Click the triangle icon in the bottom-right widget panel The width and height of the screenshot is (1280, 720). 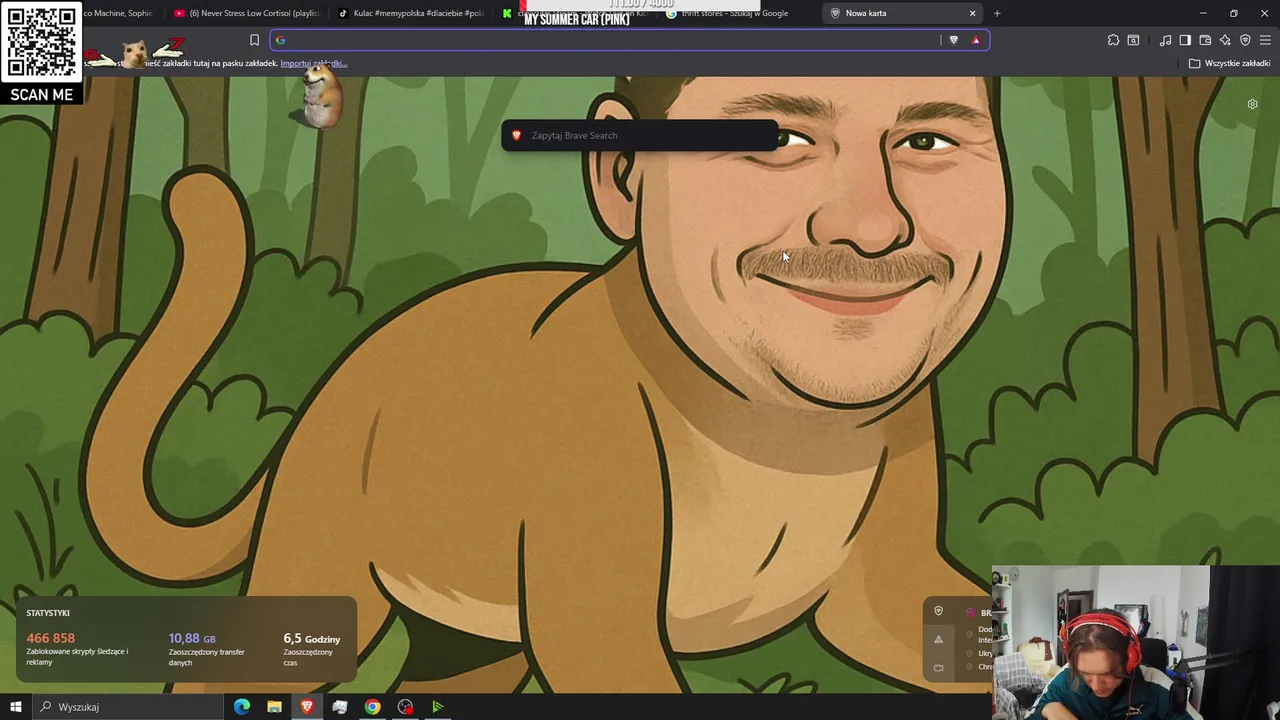pyautogui.click(x=938, y=639)
